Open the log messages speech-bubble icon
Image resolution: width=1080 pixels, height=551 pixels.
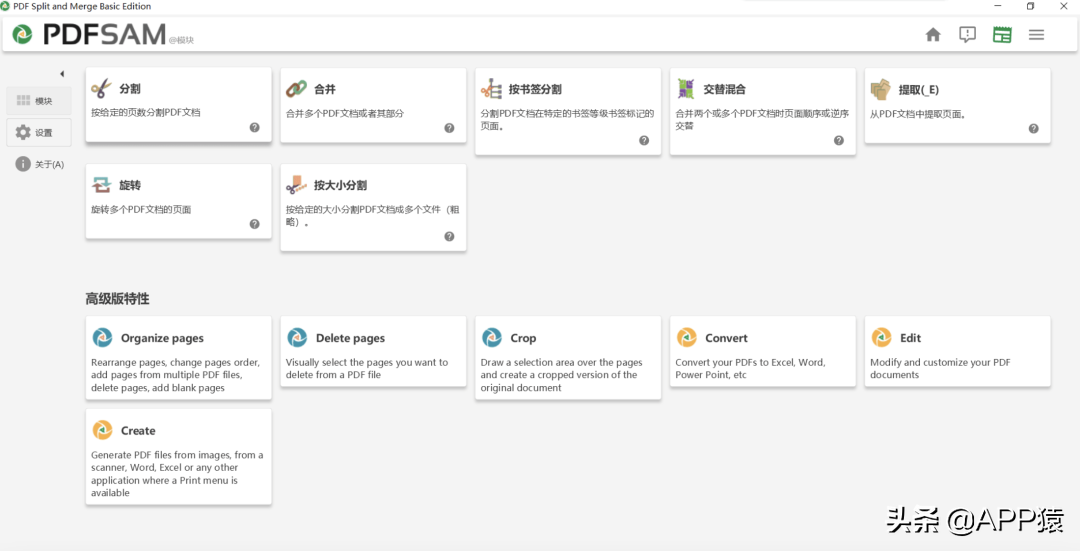pyautogui.click(x=968, y=34)
